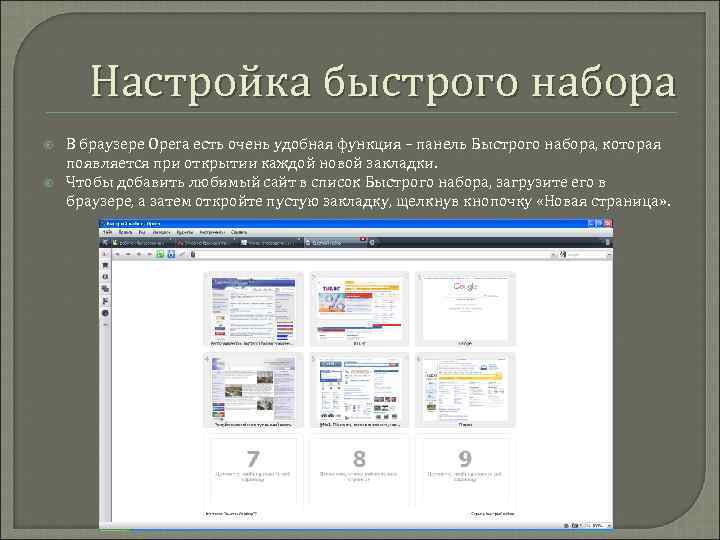This screenshot has width=720, height=540.
Task: Toggle the panel icon left of the tabs
Action: pyautogui.click(x=105, y=242)
